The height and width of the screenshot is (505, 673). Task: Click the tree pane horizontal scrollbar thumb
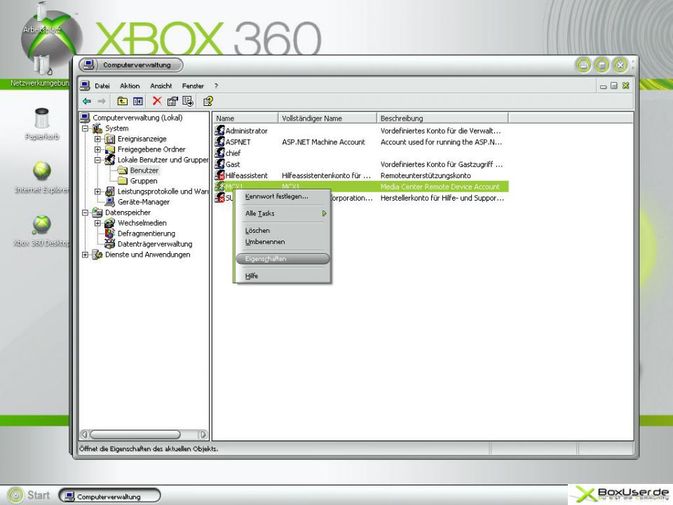pos(135,434)
